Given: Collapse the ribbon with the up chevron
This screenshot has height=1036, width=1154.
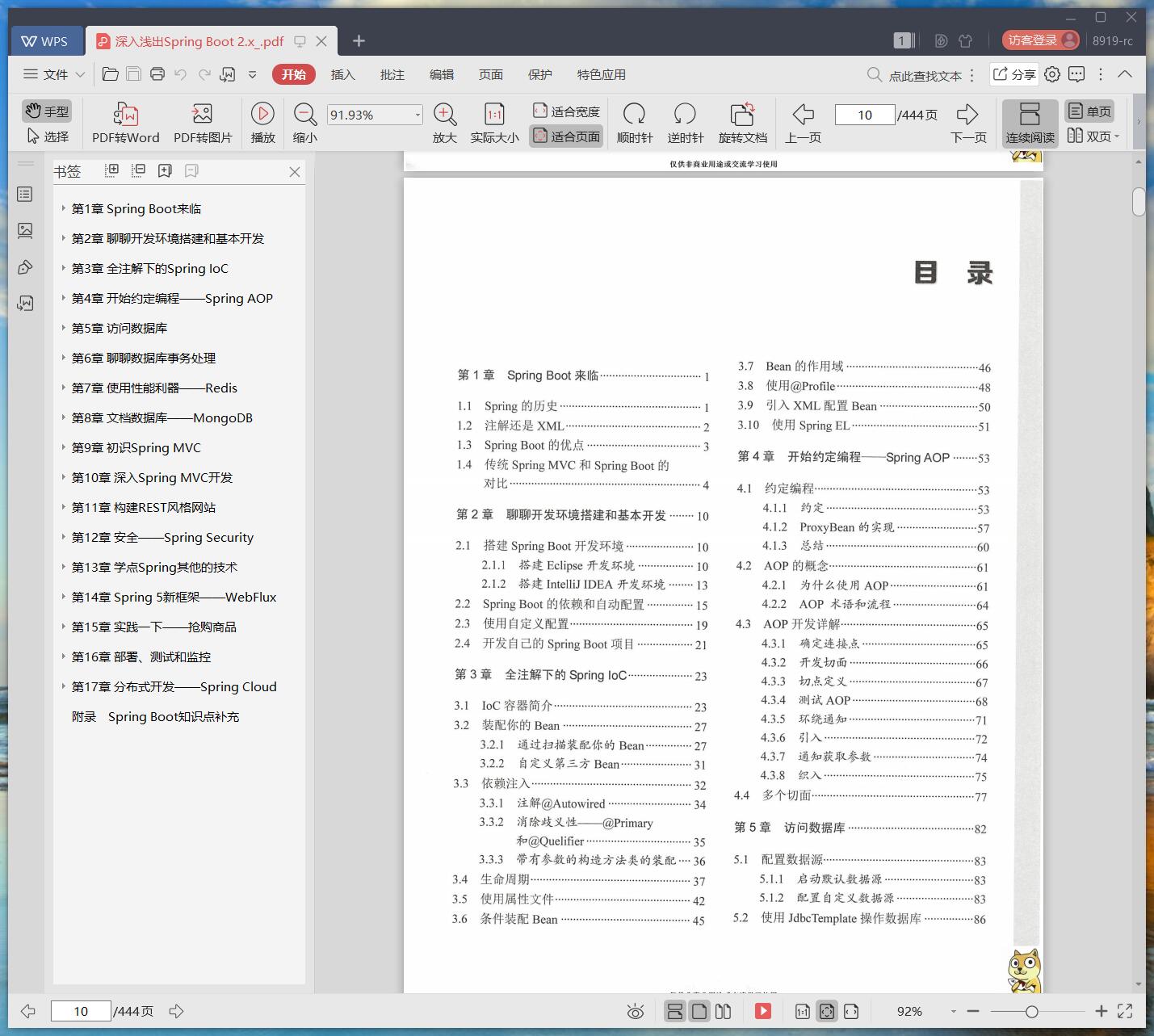Looking at the screenshot, I should pyautogui.click(x=1124, y=74).
